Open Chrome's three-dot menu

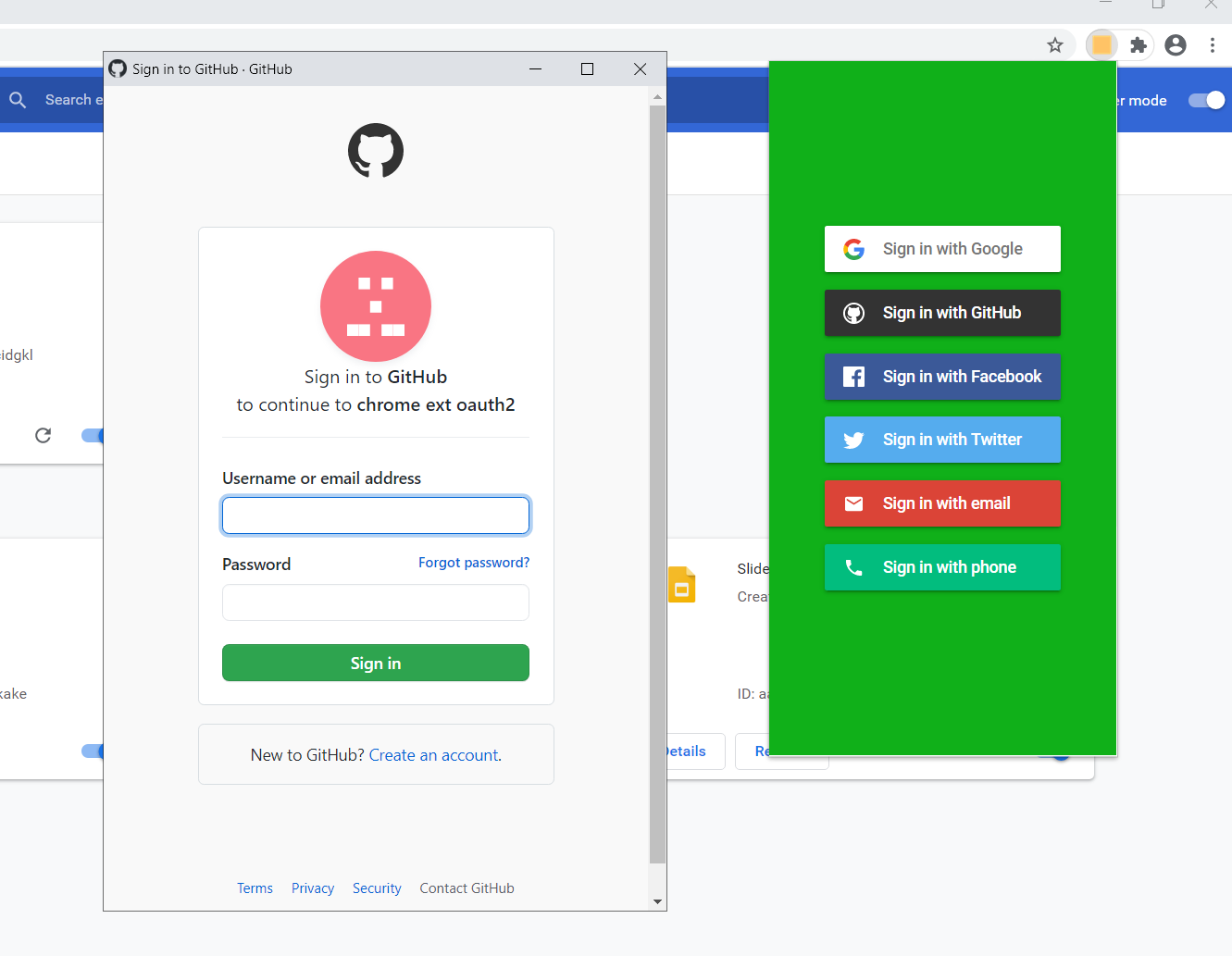(1213, 45)
